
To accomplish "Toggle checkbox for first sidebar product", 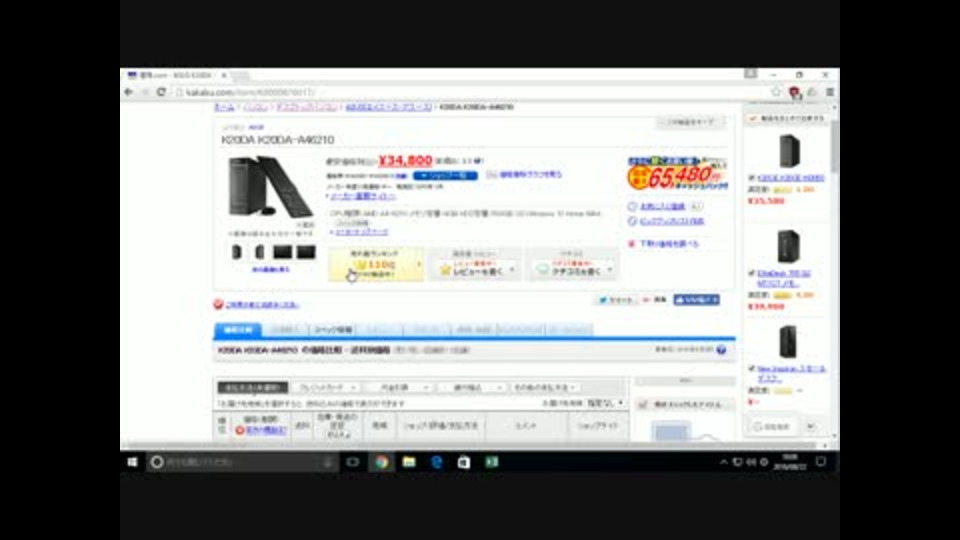I will tap(751, 178).
